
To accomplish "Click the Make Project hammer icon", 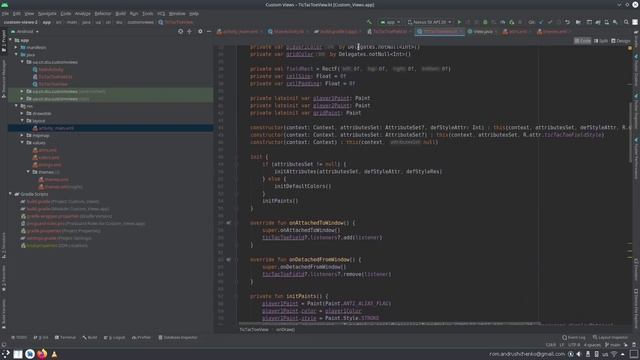I will coord(369,22).
